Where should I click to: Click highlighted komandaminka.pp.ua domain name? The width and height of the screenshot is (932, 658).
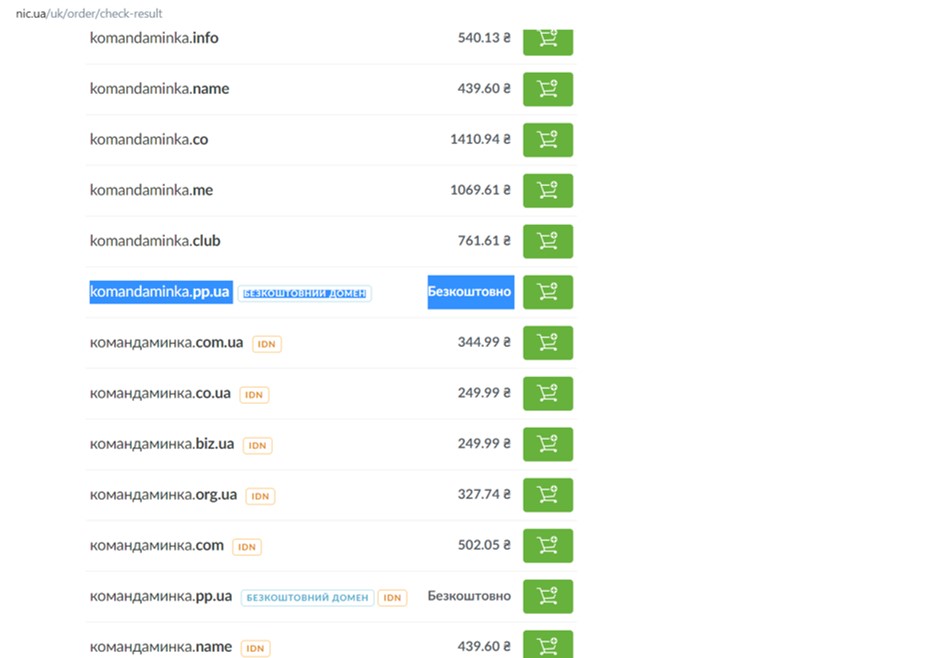pos(160,292)
